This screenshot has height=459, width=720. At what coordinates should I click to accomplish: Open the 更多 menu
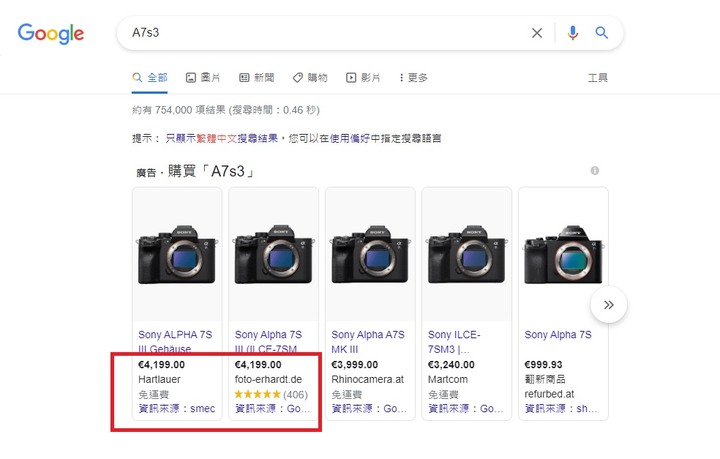pyautogui.click(x=413, y=78)
